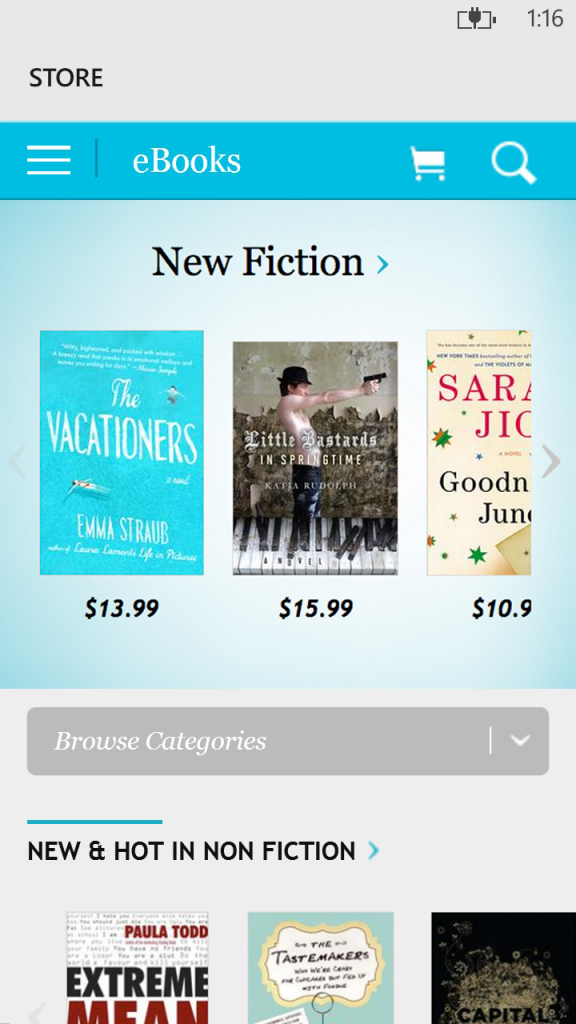Open Goodnight June book cover

[x=479, y=453]
